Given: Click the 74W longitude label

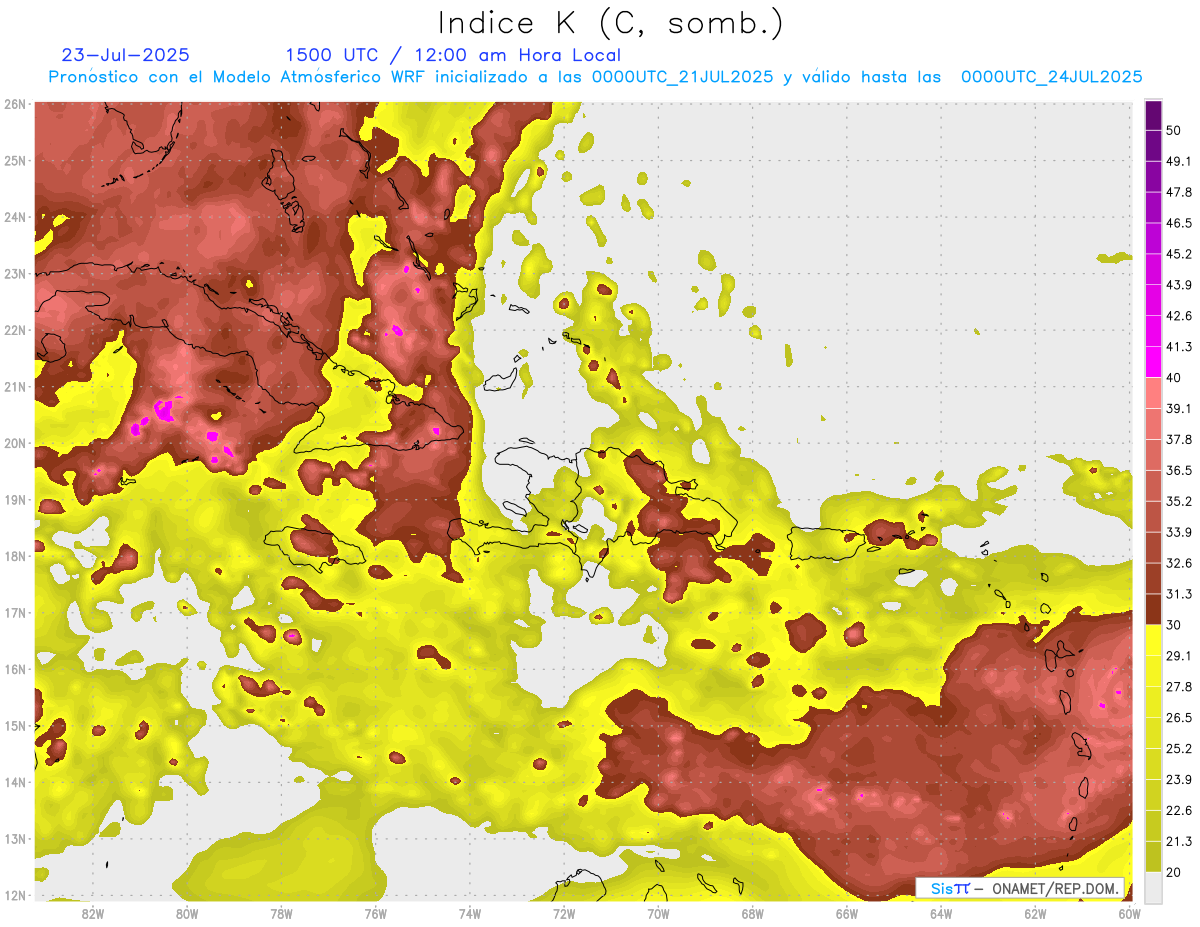Looking at the screenshot, I should click(470, 913).
